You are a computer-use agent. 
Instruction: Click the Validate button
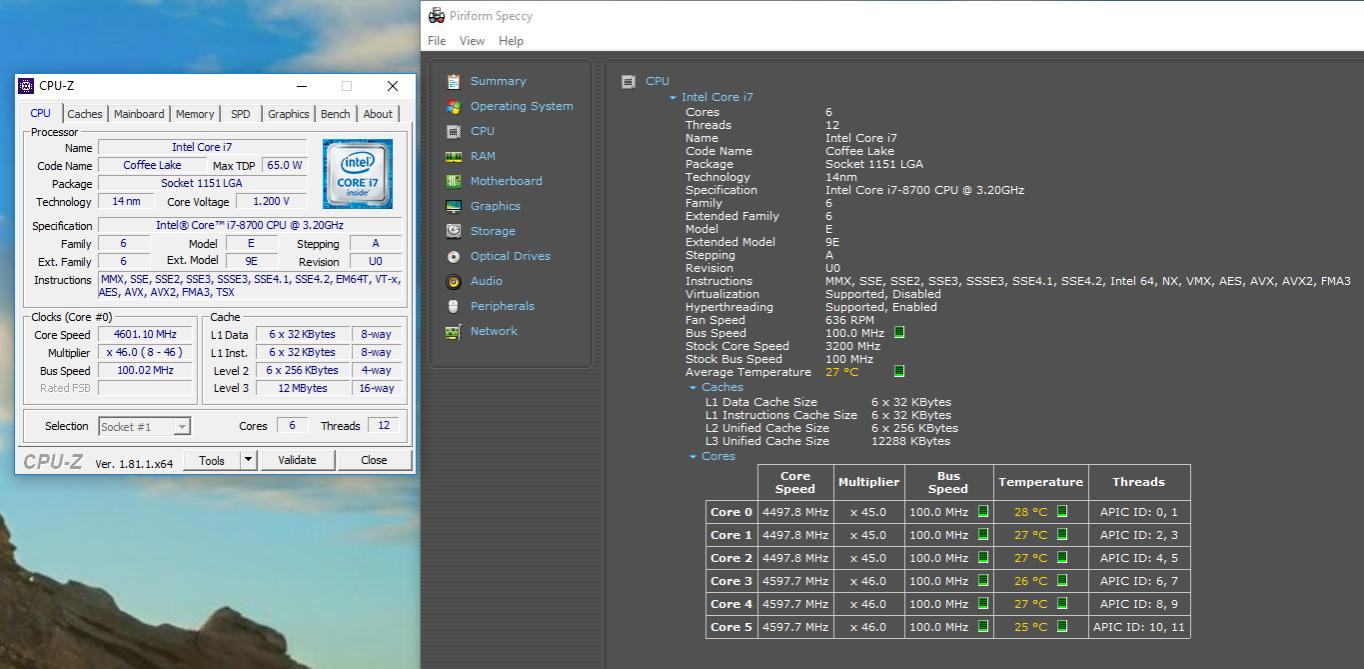click(296, 460)
